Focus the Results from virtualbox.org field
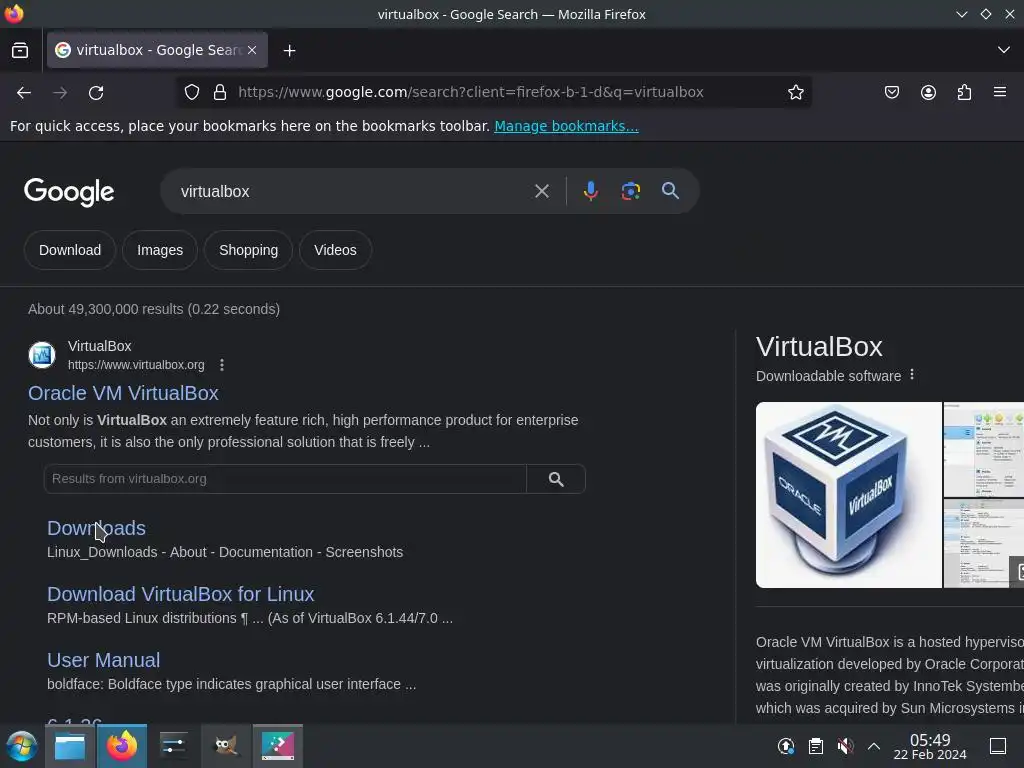 pos(285,479)
